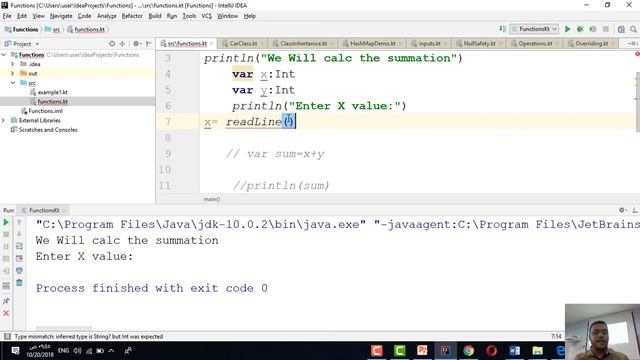Screen dimensions: 640x360
Task: Switch to NullSafety.kt editor tab
Action: click(x=479, y=43)
